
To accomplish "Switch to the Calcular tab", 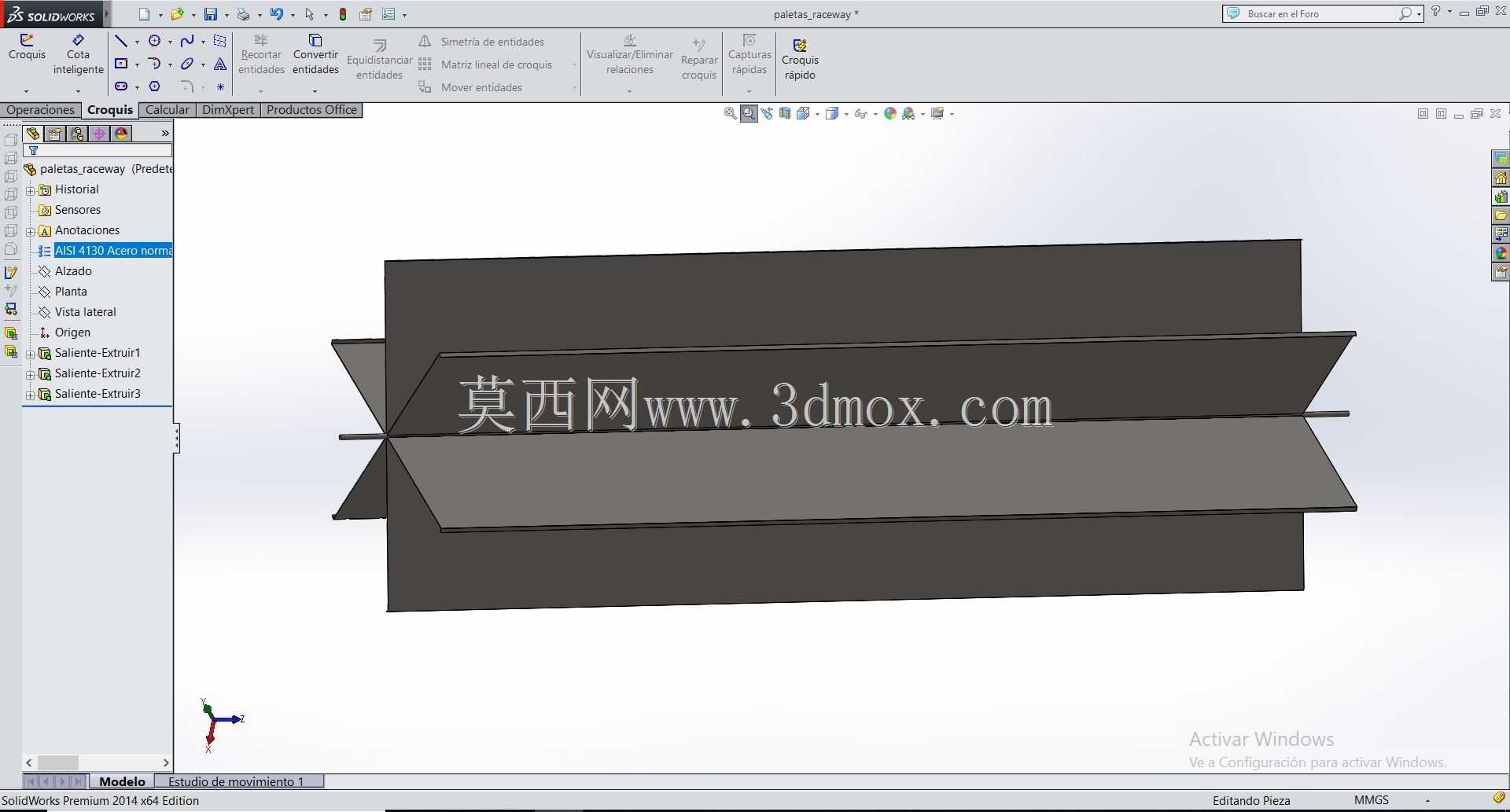I will click(x=168, y=110).
